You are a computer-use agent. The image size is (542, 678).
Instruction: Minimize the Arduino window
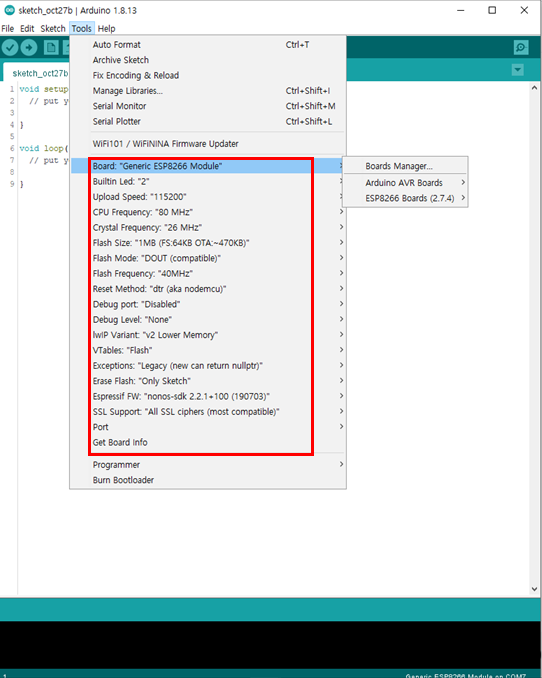[461, 10]
